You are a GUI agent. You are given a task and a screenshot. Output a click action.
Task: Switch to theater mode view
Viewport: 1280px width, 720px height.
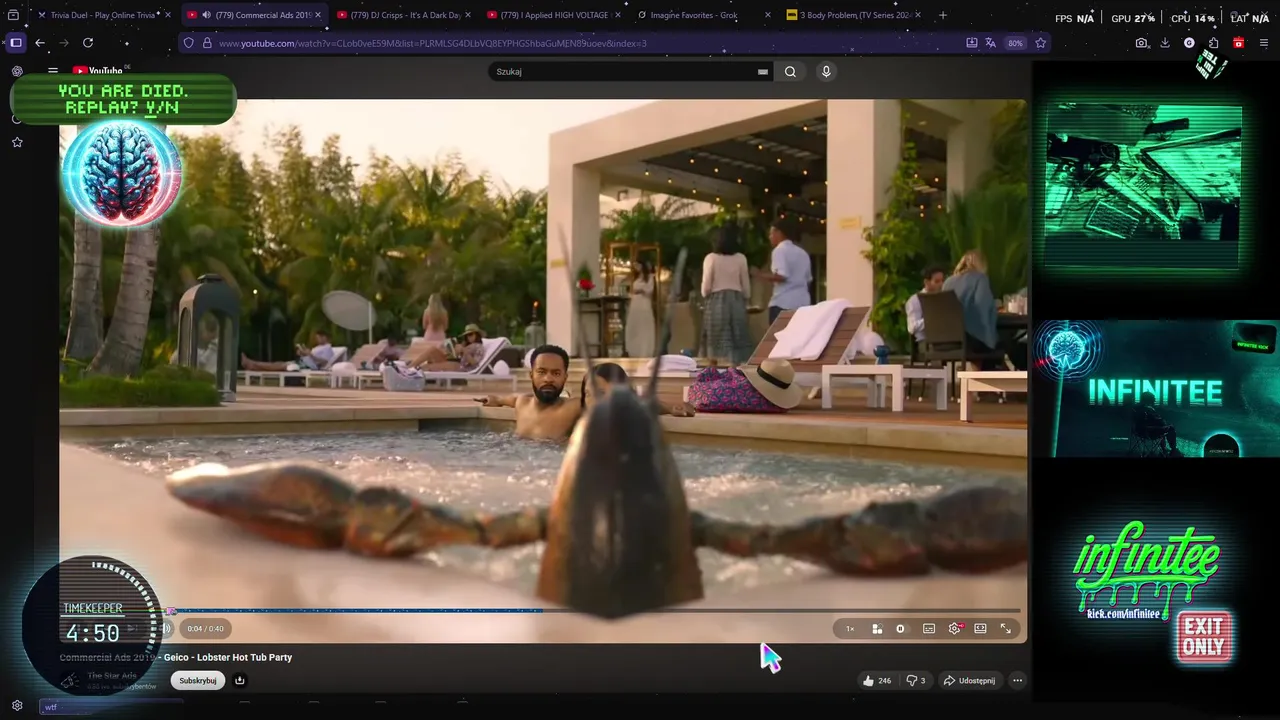[x=980, y=628]
